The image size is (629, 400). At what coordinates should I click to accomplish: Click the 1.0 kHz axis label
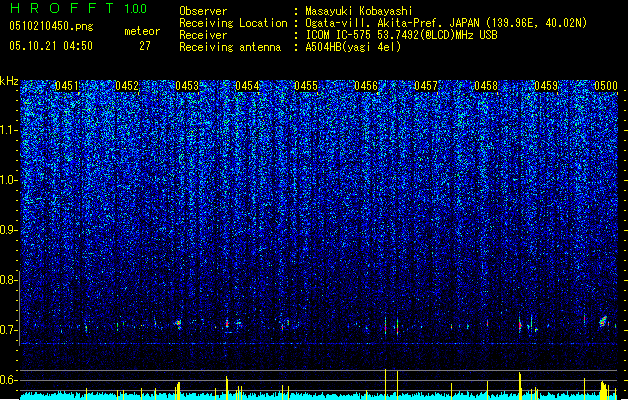point(9,180)
